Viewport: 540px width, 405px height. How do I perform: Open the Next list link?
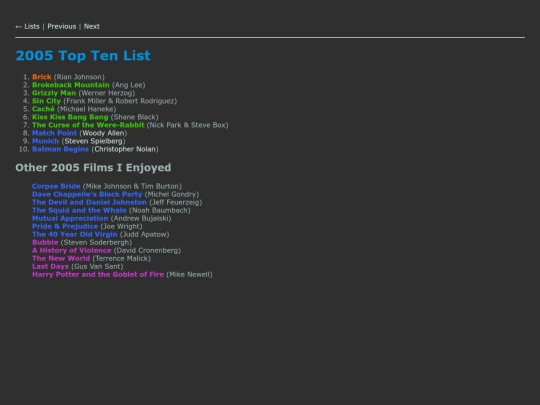(92, 27)
